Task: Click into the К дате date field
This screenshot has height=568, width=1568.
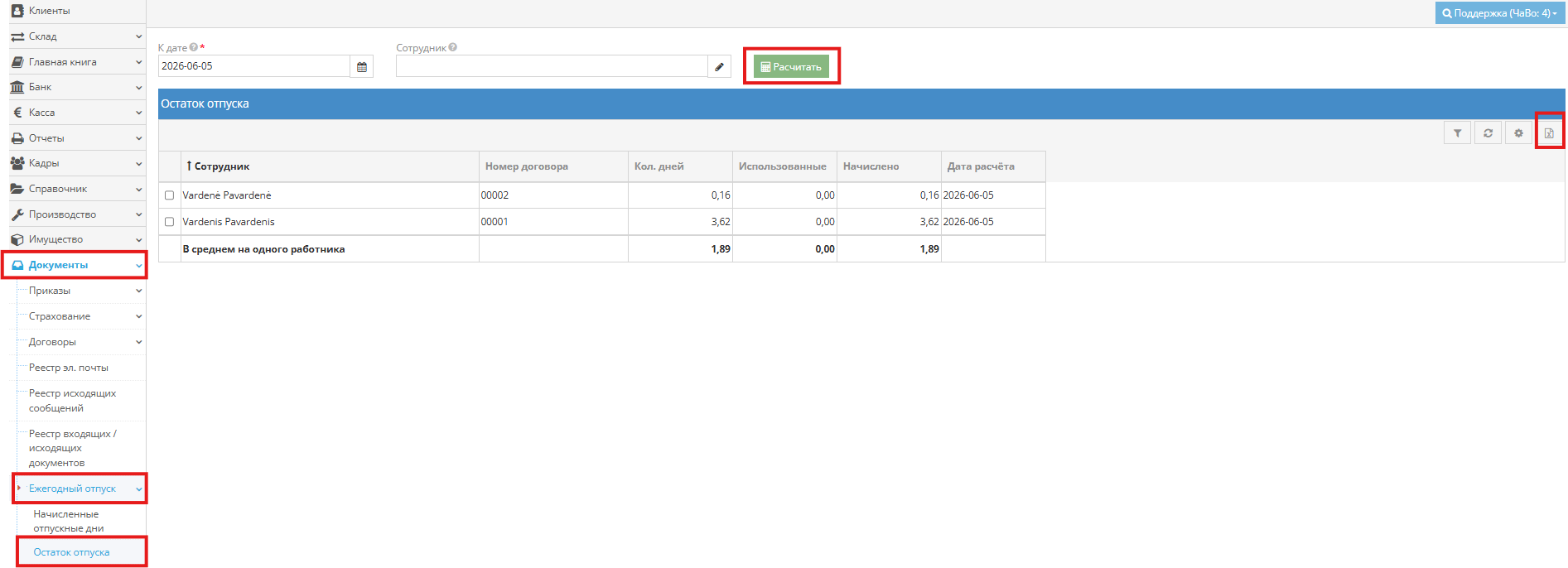Action: pyautogui.click(x=254, y=66)
